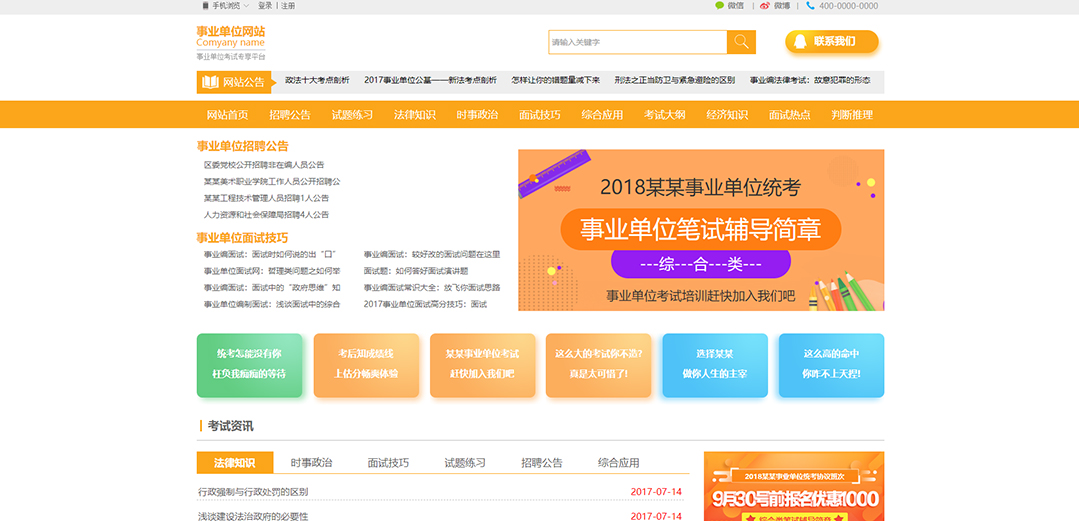1079x521 pixels.
Task: Expand the 手机浏览 dropdown arrow
Action: (247, 6)
